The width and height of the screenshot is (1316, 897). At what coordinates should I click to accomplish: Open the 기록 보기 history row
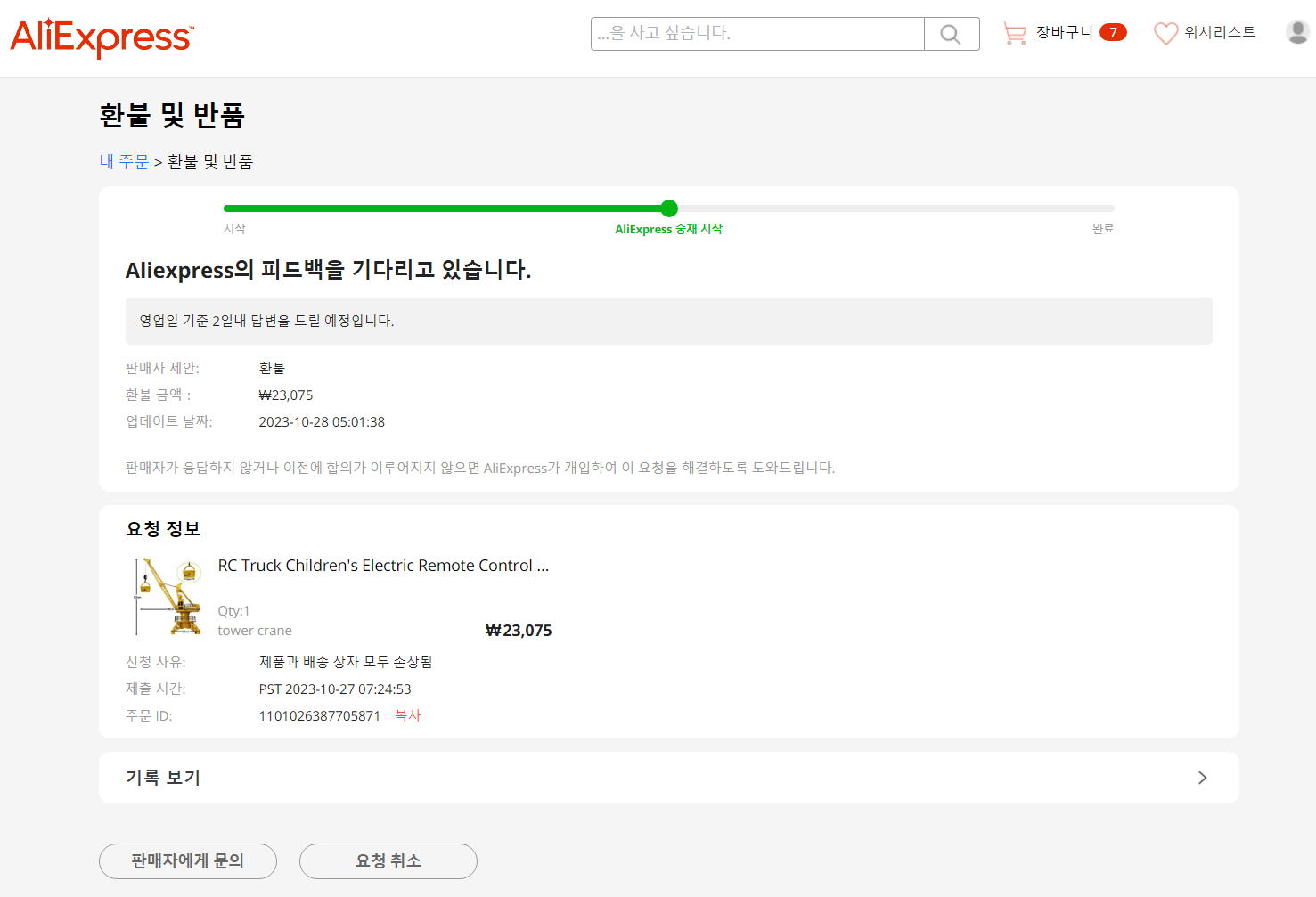(x=669, y=778)
